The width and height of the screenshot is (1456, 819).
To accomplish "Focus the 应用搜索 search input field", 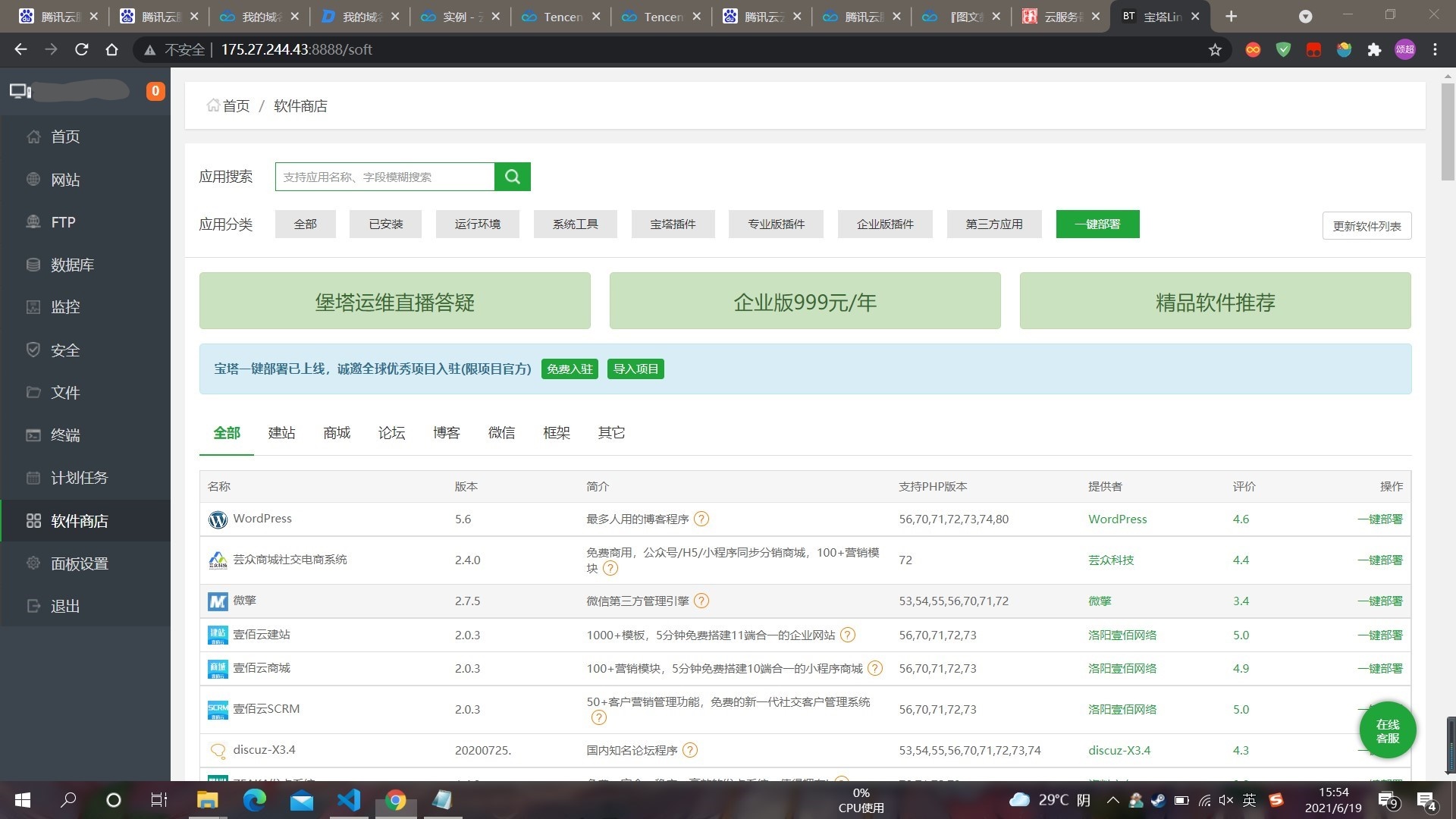I will (x=384, y=177).
